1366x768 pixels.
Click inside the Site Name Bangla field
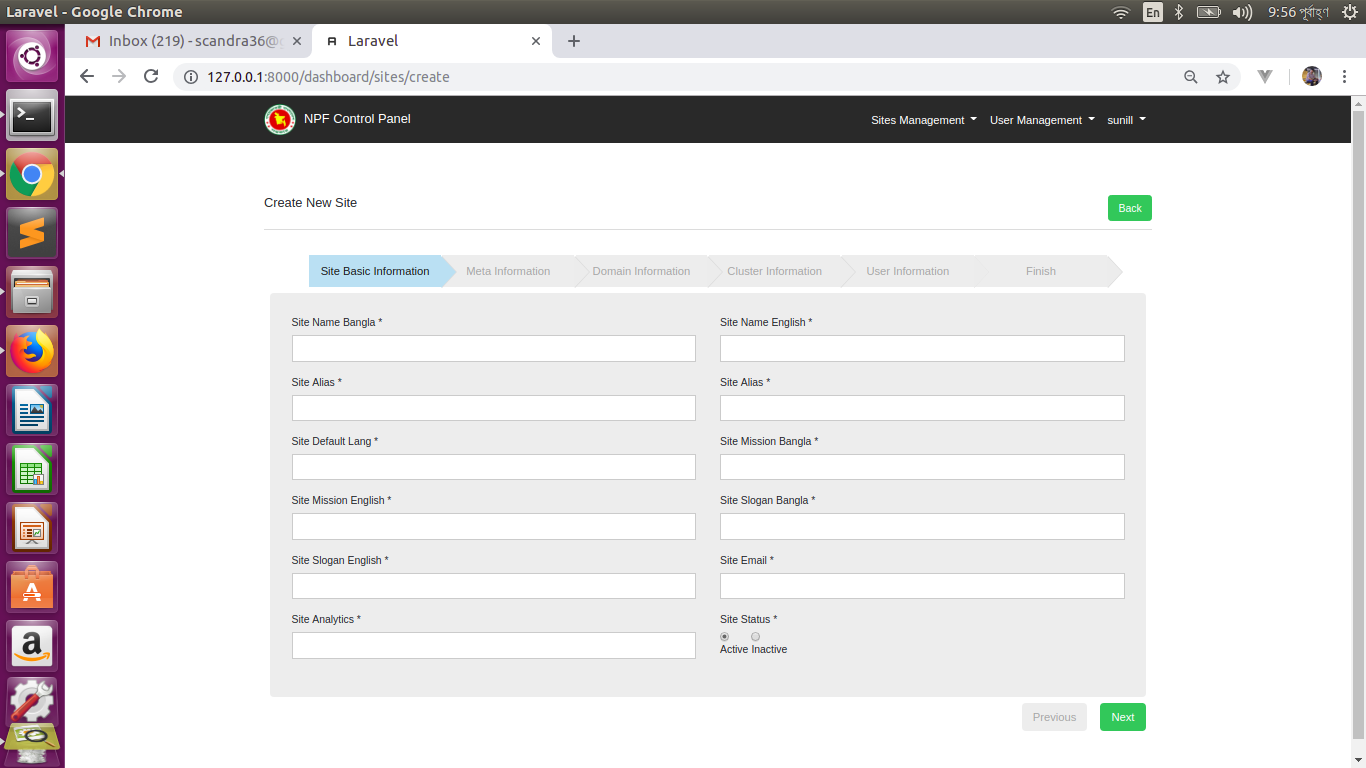493,348
